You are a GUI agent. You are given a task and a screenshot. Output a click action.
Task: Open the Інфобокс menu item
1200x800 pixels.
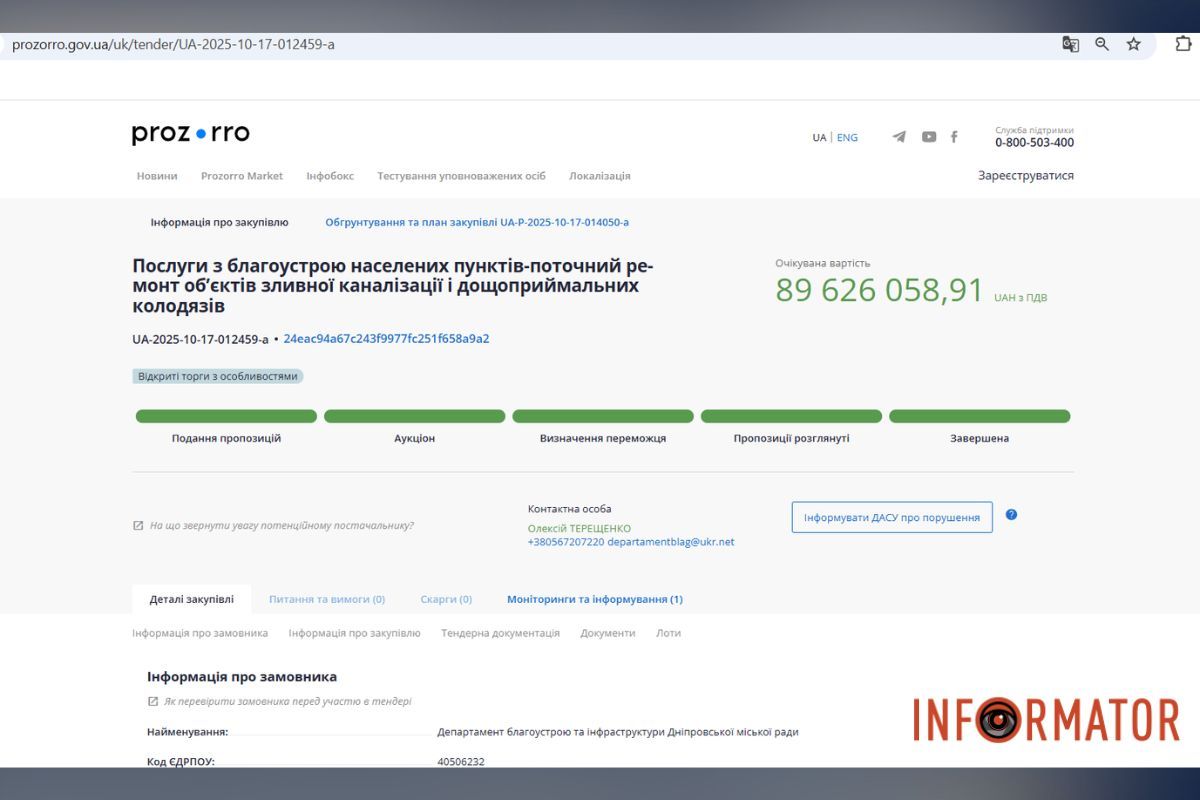pos(330,176)
